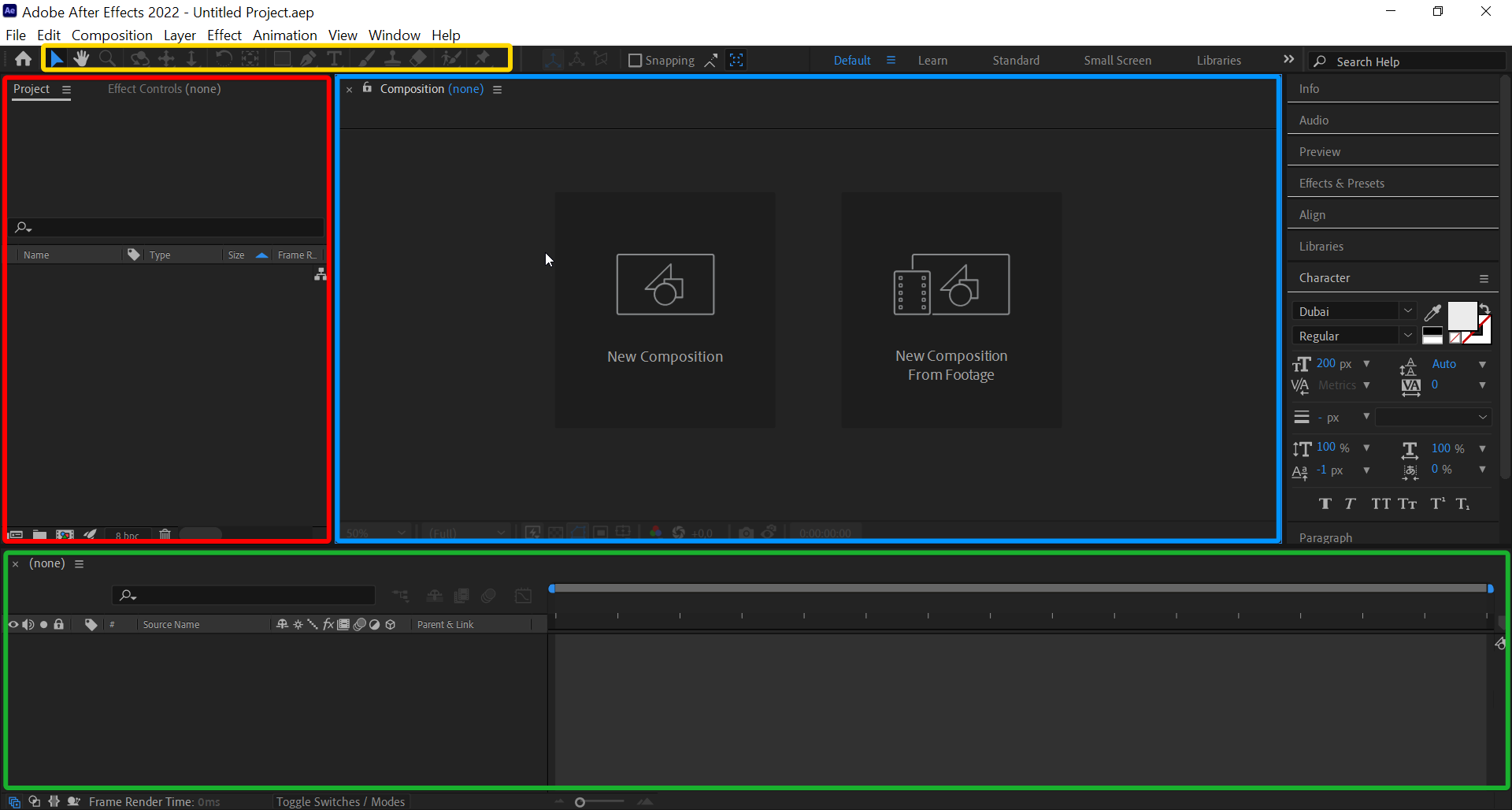This screenshot has width=1512, height=810.
Task: Toggle Faux Bold in the Character panel
Action: coord(1325,504)
